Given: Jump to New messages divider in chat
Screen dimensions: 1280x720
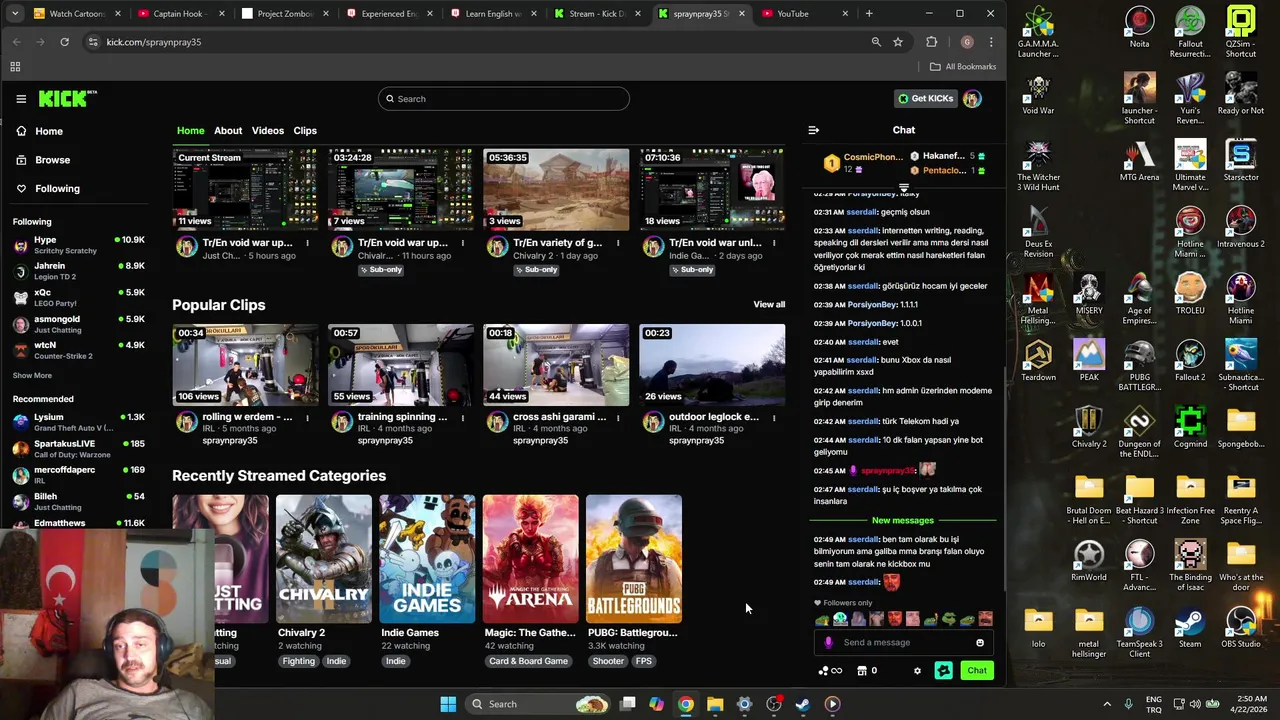Looking at the screenshot, I should (903, 520).
